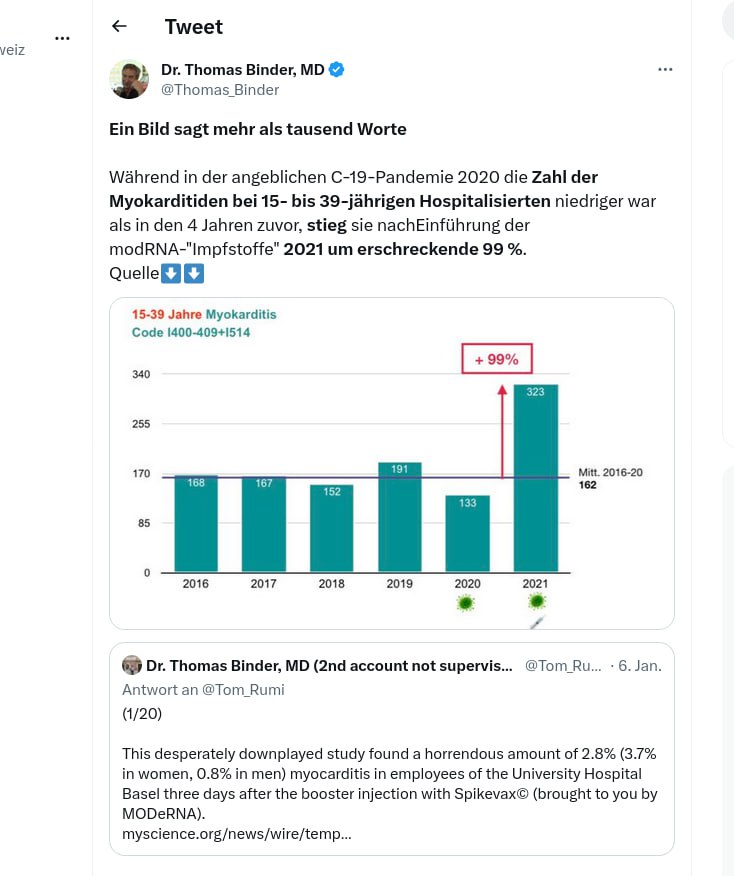Image resolution: width=734 pixels, height=876 pixels.
Task: Click the blue verified badge
Action: point(338,69)
